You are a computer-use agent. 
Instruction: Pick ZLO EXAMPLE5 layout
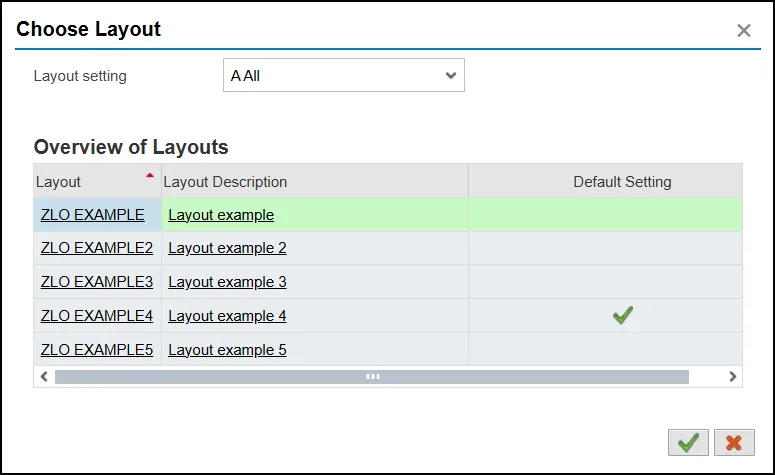click(97, 350)
